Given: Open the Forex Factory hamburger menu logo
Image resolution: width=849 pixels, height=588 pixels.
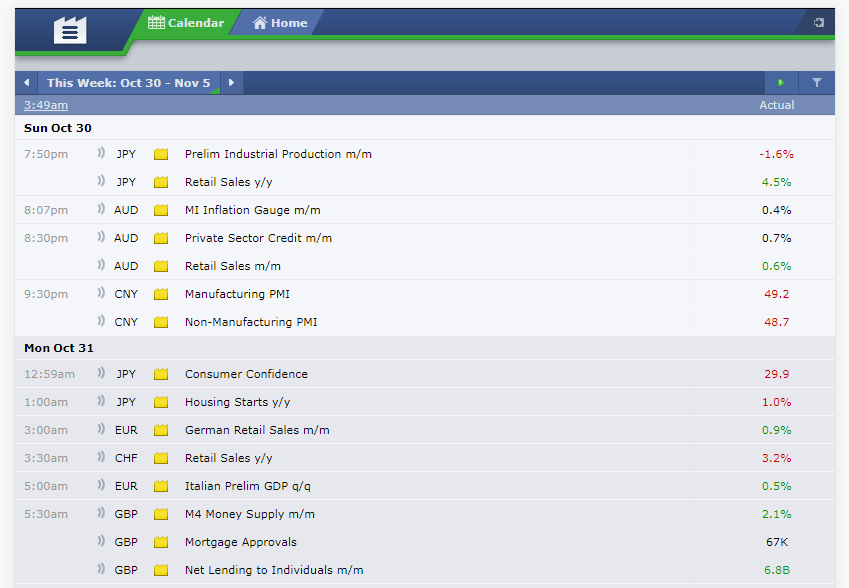Looking at the screenshot, I should 70,30.
